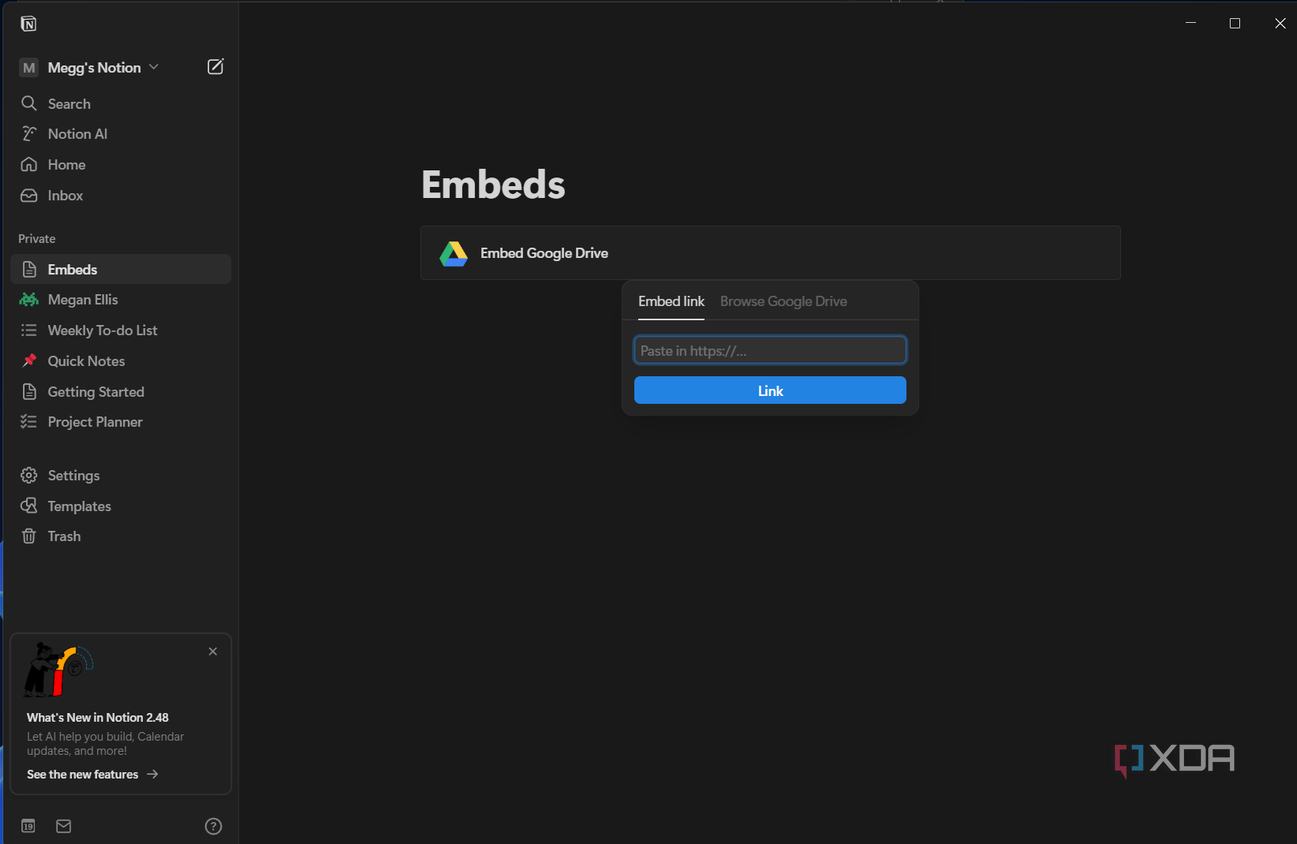Expand the Megg's Notion workspace switcher
This screenshot has height=844, width=1297.
pyautogui.click(x=103, y=68)
